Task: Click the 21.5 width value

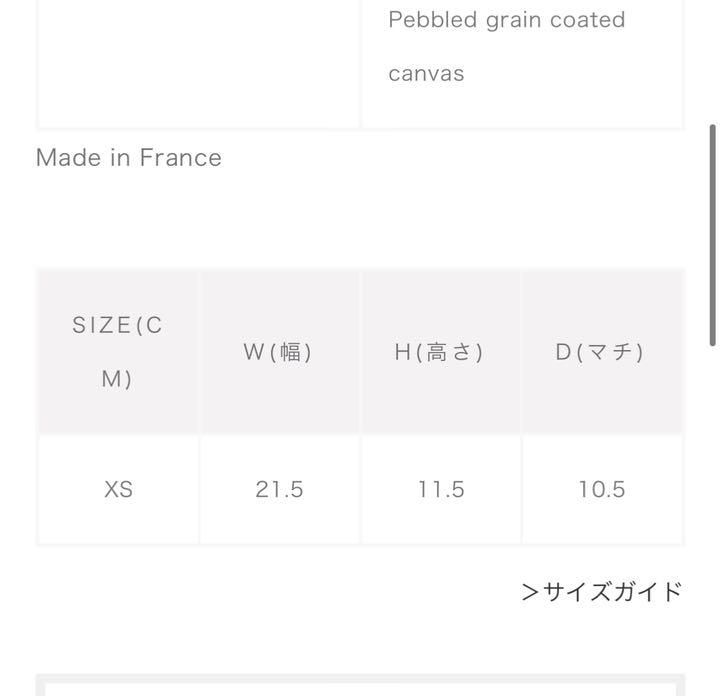Action: click(x=280, y=489)
